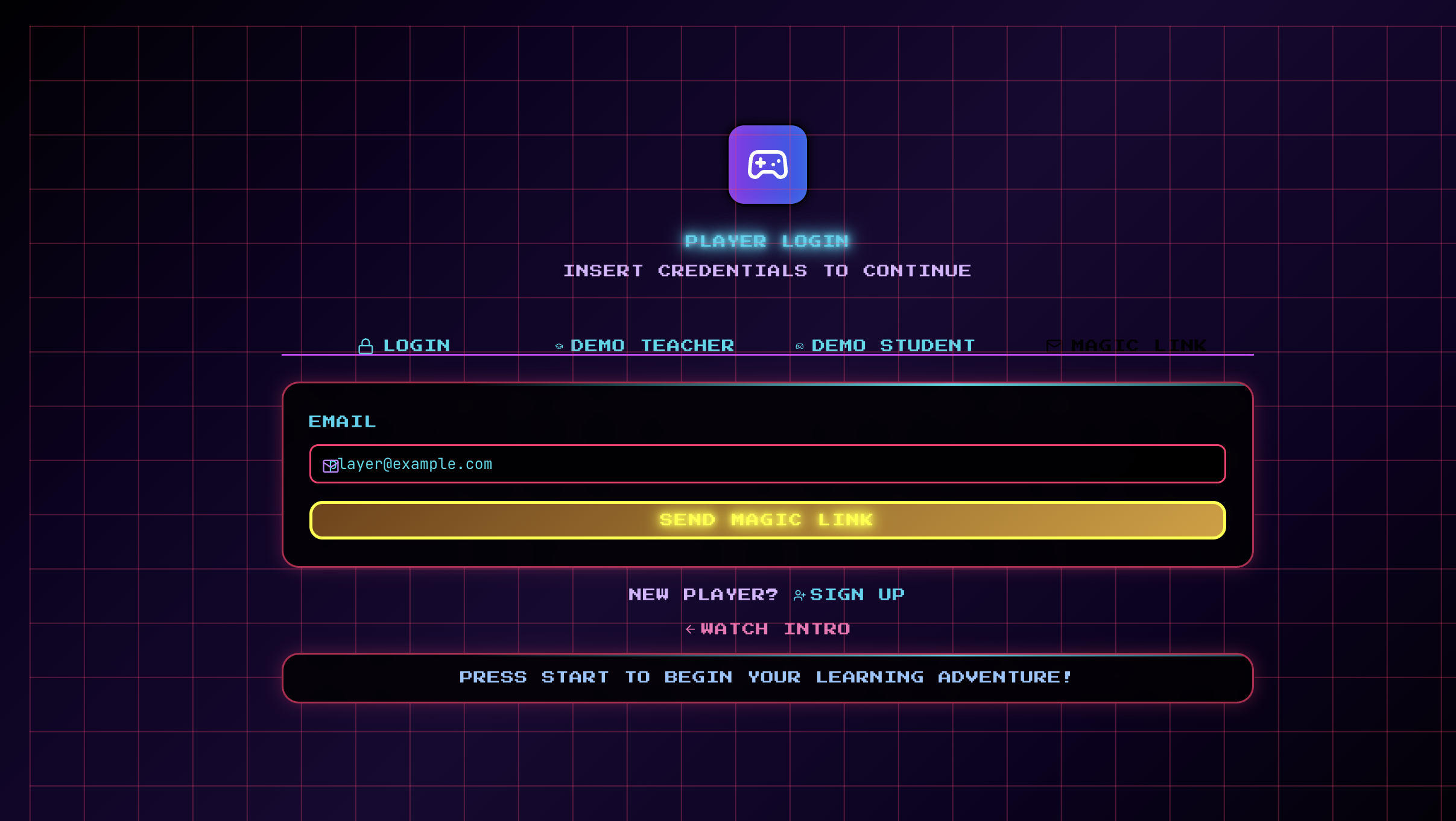Open the DEMO TEACHER tab
This screenshot has width=1456, height=821.
[x=651, y=345]
